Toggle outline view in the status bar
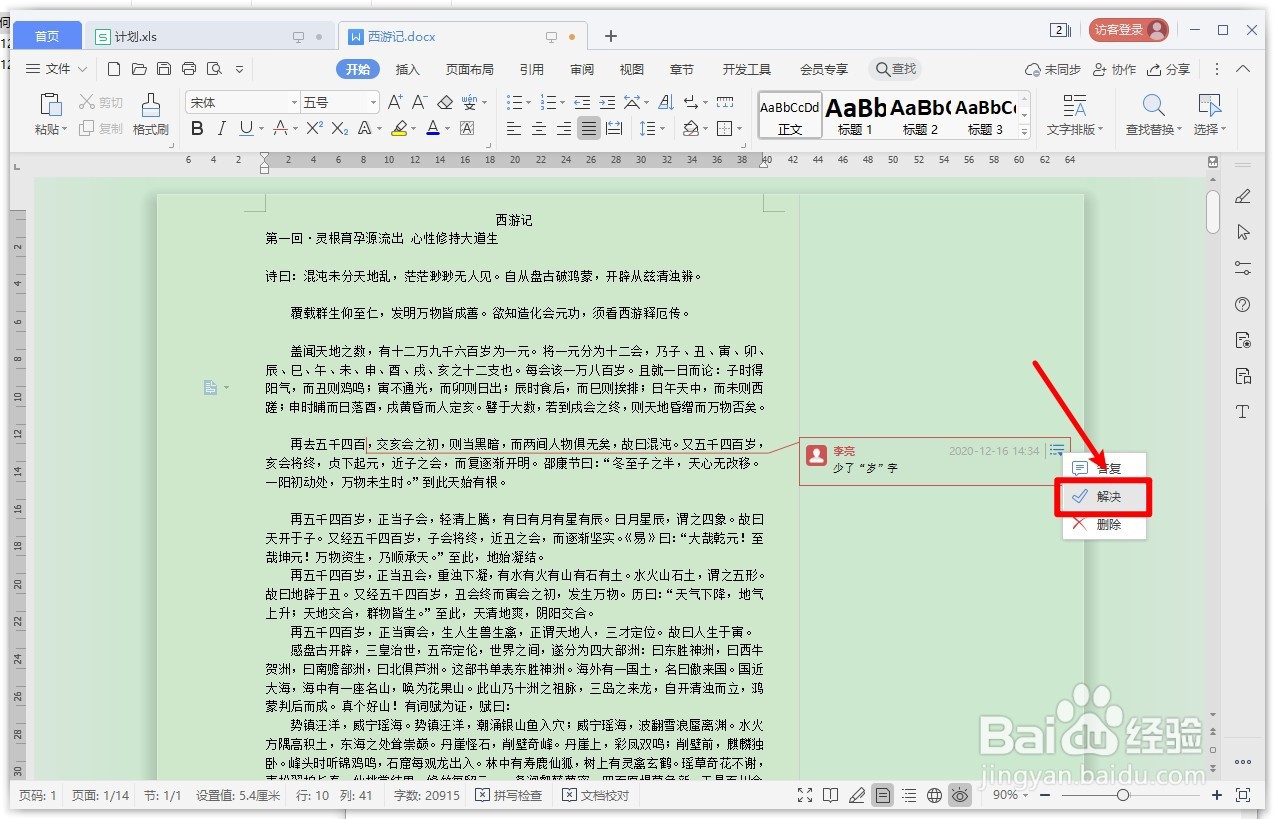1275x819 pixels. point(908,795)
